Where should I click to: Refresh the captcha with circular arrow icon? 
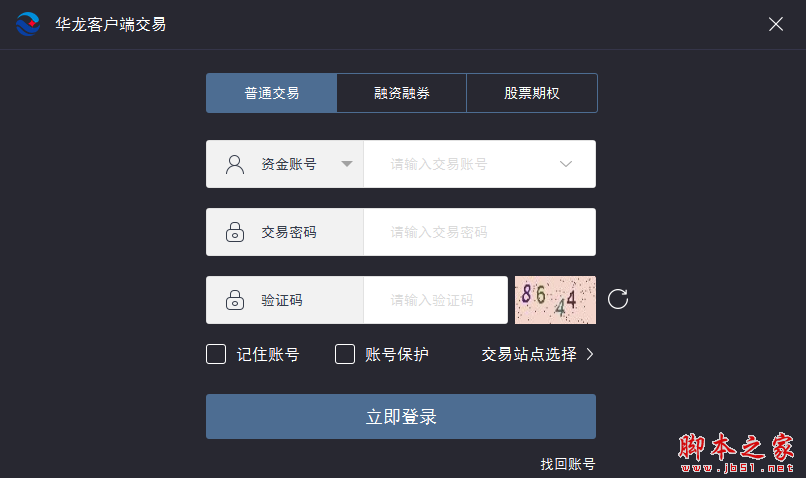618,299
